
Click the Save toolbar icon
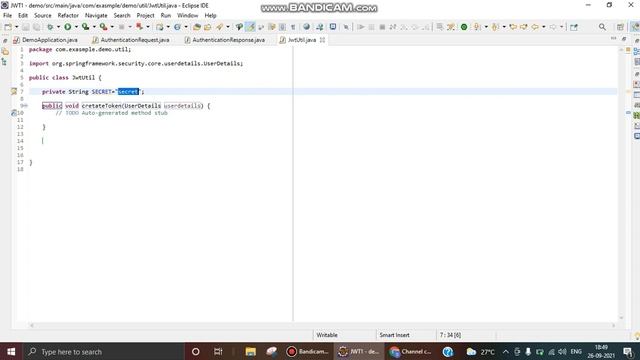(x=25, y=27)
